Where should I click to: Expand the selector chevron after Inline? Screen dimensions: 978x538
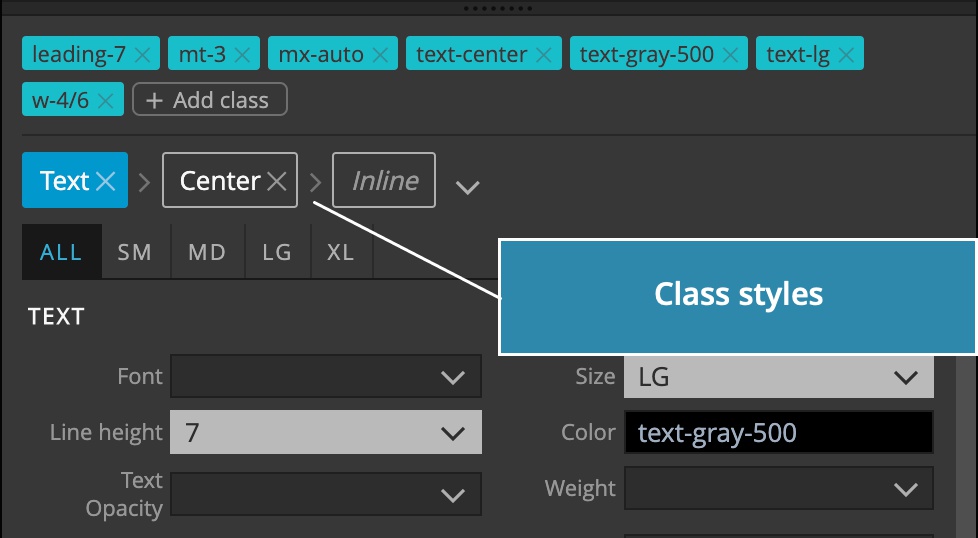coord(467,187)
